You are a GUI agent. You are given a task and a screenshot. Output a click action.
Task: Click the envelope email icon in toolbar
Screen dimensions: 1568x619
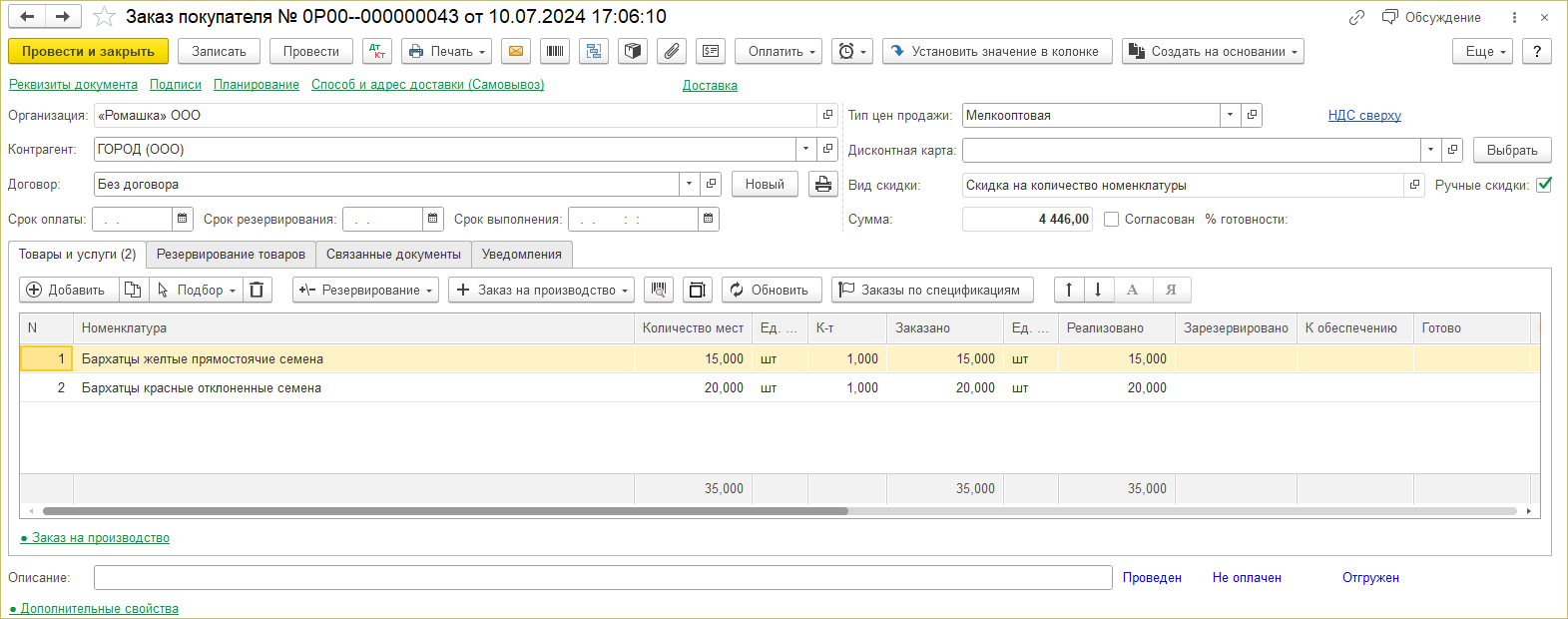[x=515, y=51]
